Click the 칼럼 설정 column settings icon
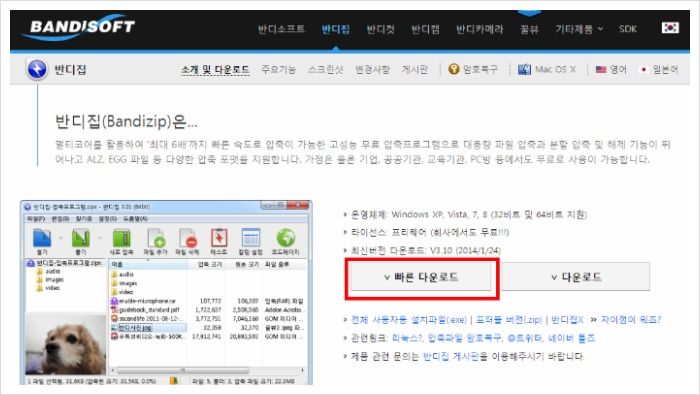Viewport: 700px width, 395px height. 250,238
